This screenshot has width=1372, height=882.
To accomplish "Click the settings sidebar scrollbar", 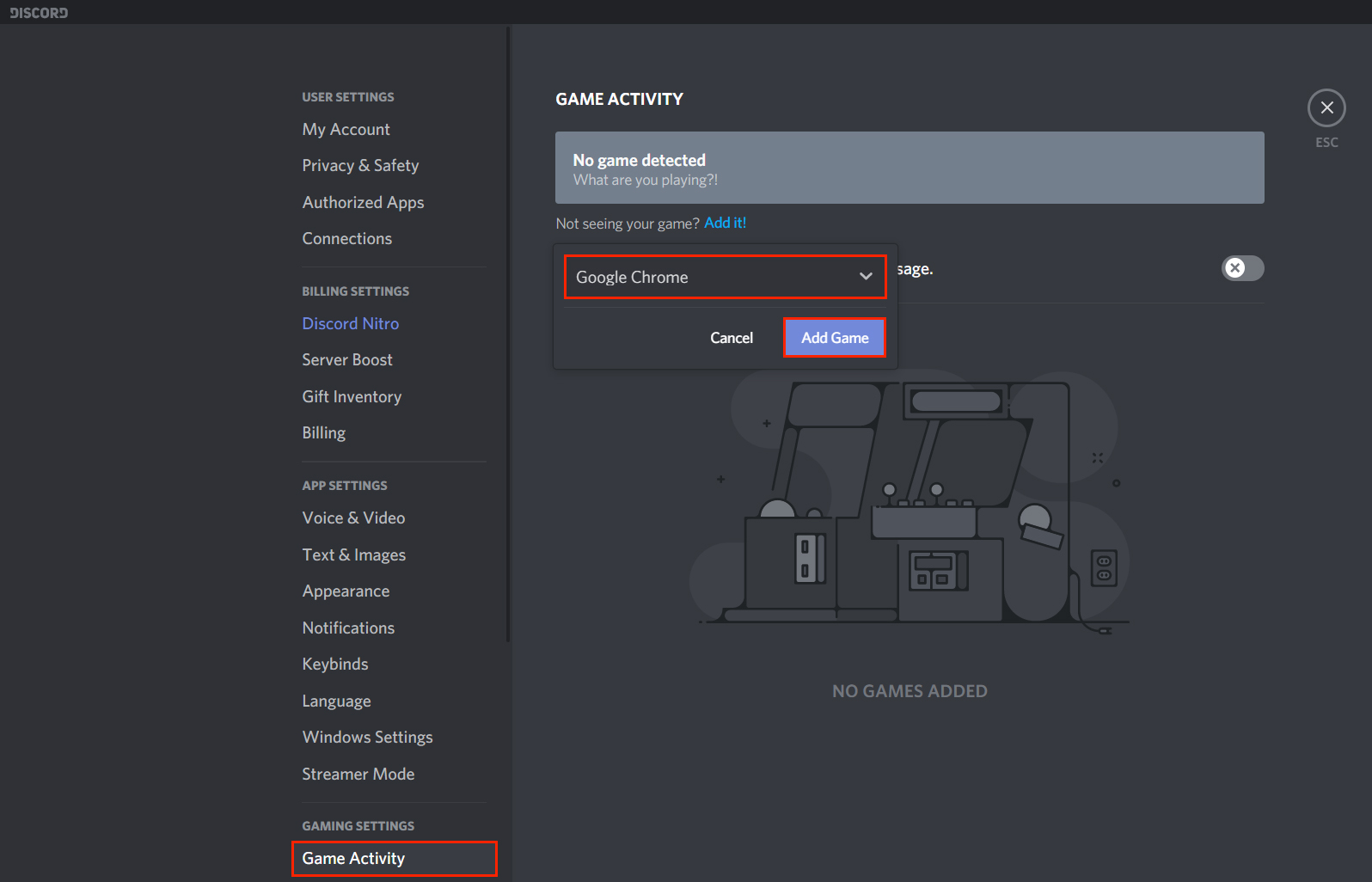I will point(508,334).
